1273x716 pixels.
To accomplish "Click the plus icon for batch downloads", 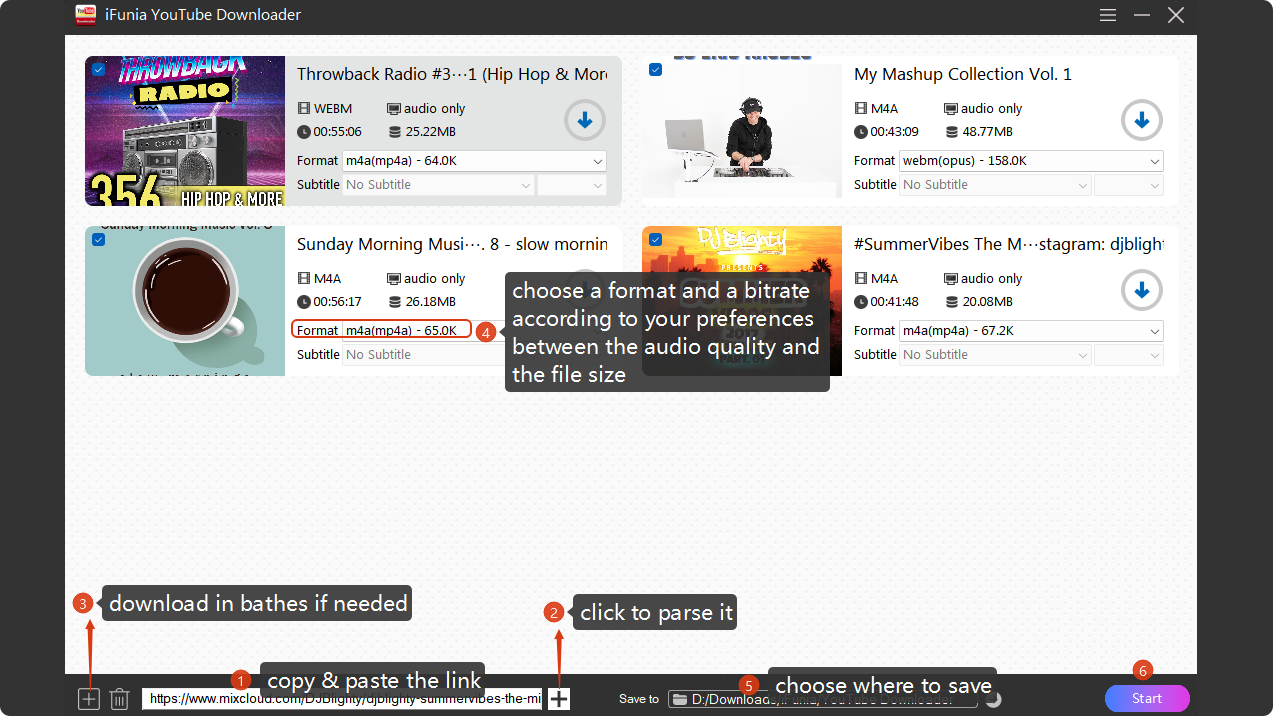I will (x=88, y=698).
